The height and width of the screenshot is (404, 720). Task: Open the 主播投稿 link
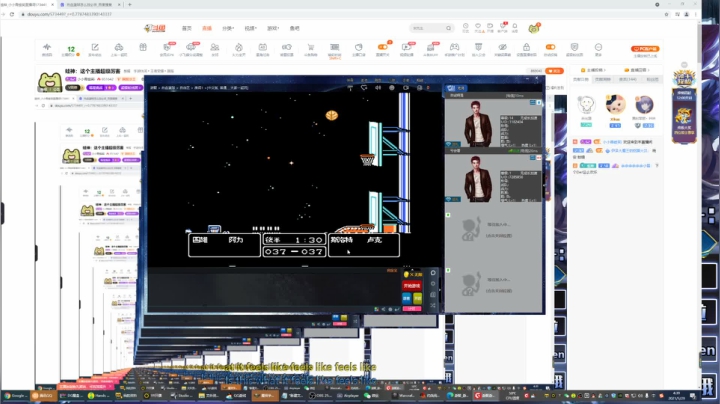(593, 70)
